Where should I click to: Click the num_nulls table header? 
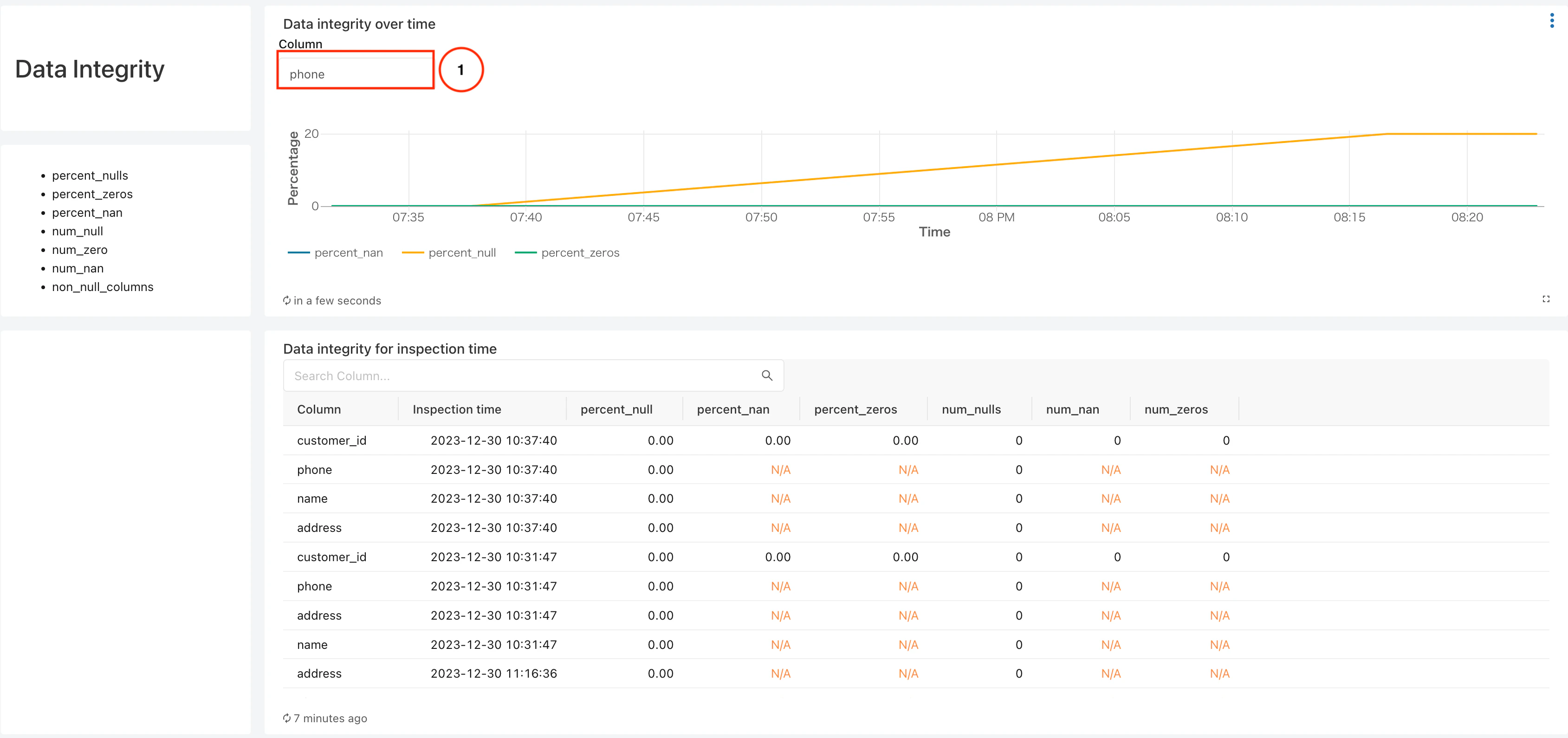[x=971, y=409]
